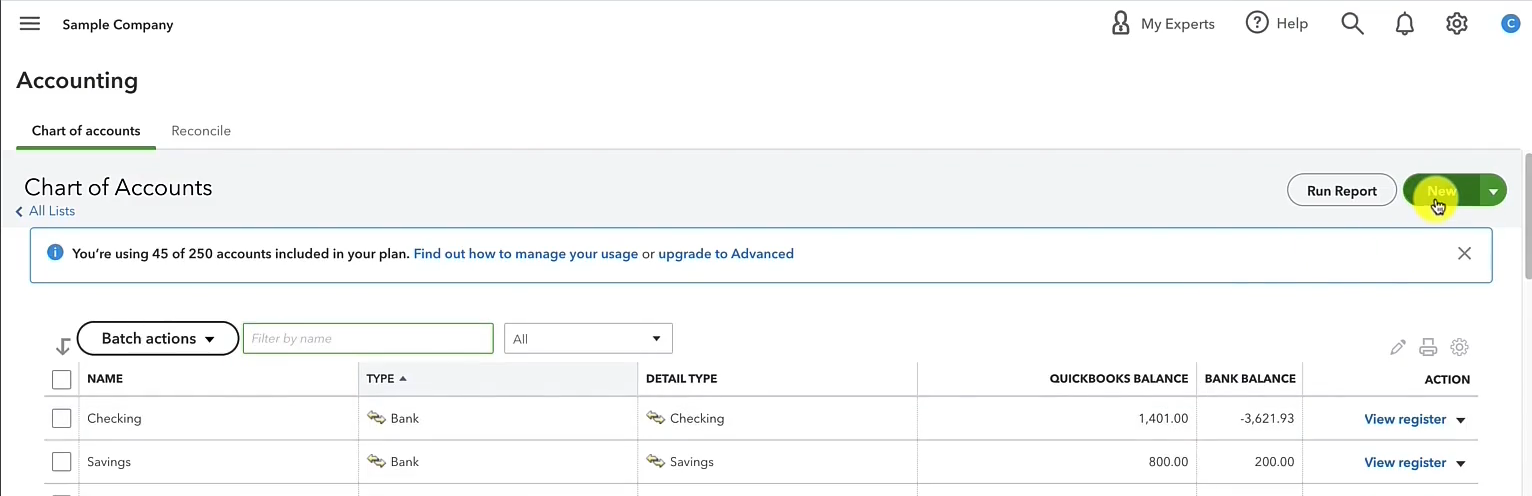Dismiss the account usage banner
Image resolution: width=1532 pixels, height=496 pixels.
click(x=1464, y=254)
